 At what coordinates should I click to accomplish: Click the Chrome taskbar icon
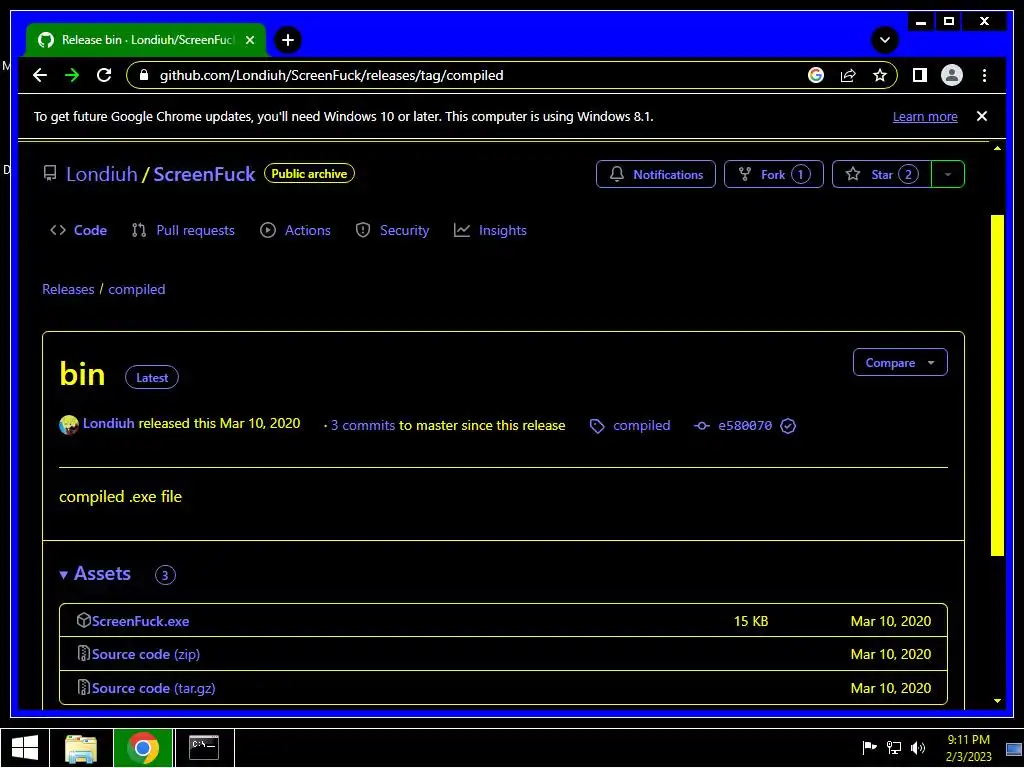coord(143,748)
